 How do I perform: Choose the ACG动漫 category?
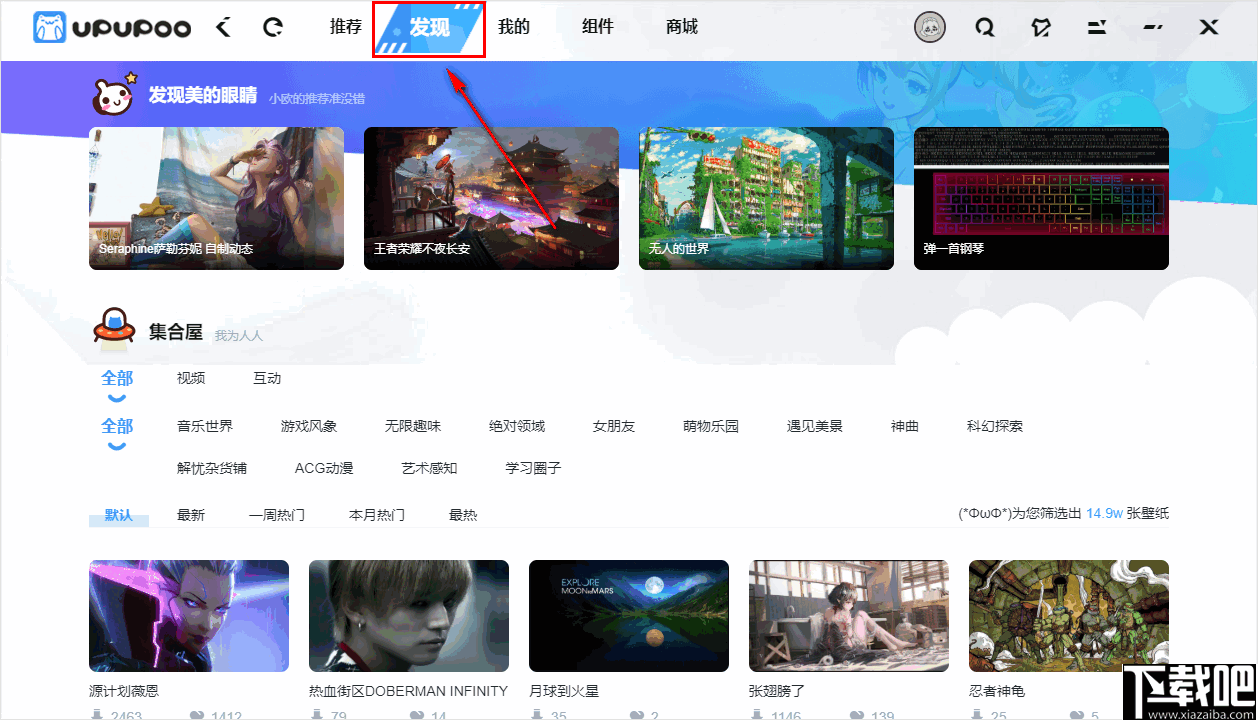tap(324, 468)
